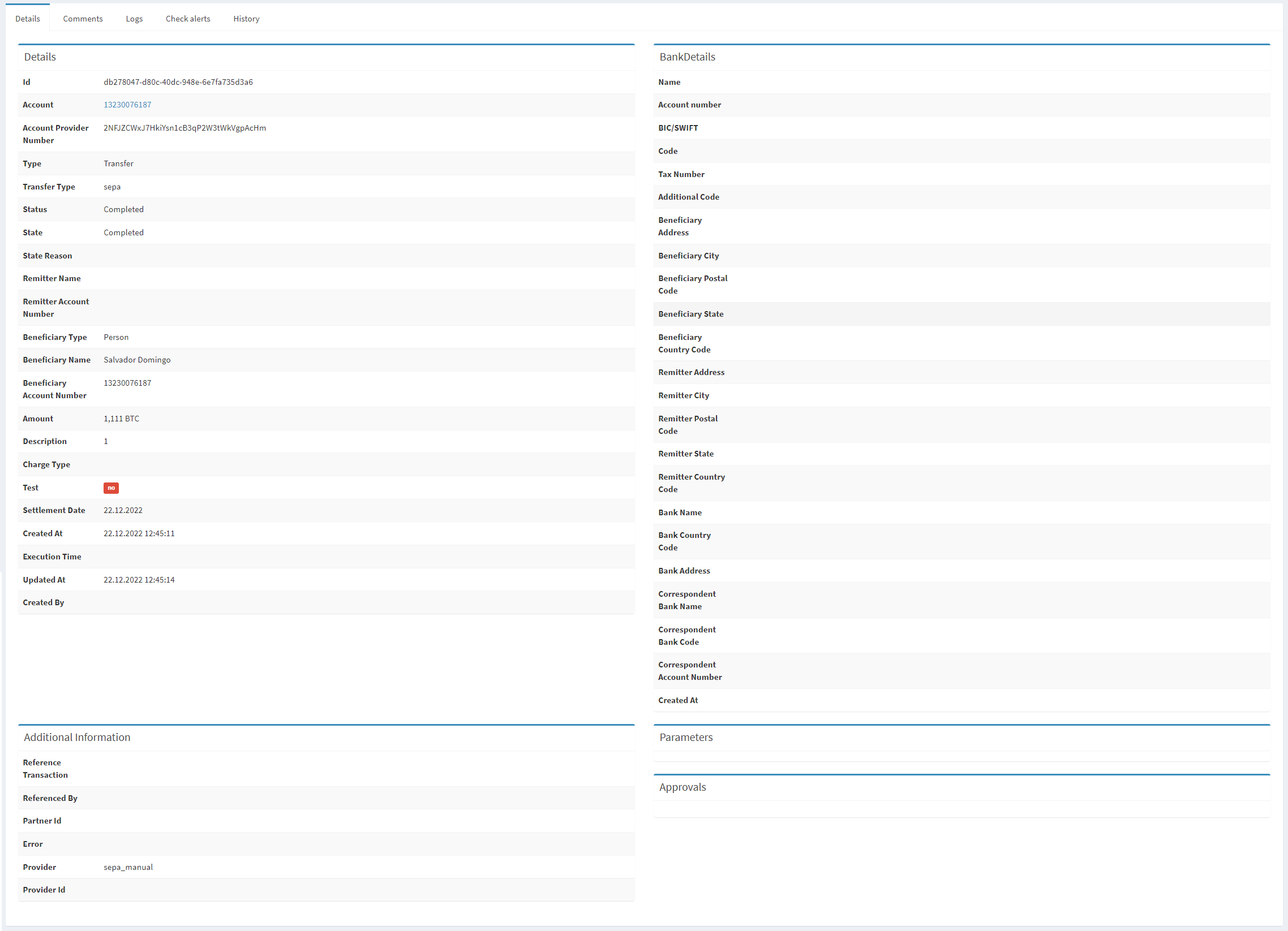Switch to the Logs tab

pos(134,19)
